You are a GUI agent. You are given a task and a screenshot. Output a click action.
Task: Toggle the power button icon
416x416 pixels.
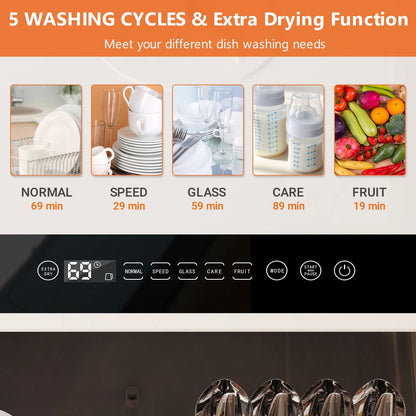tap(345, 270)
